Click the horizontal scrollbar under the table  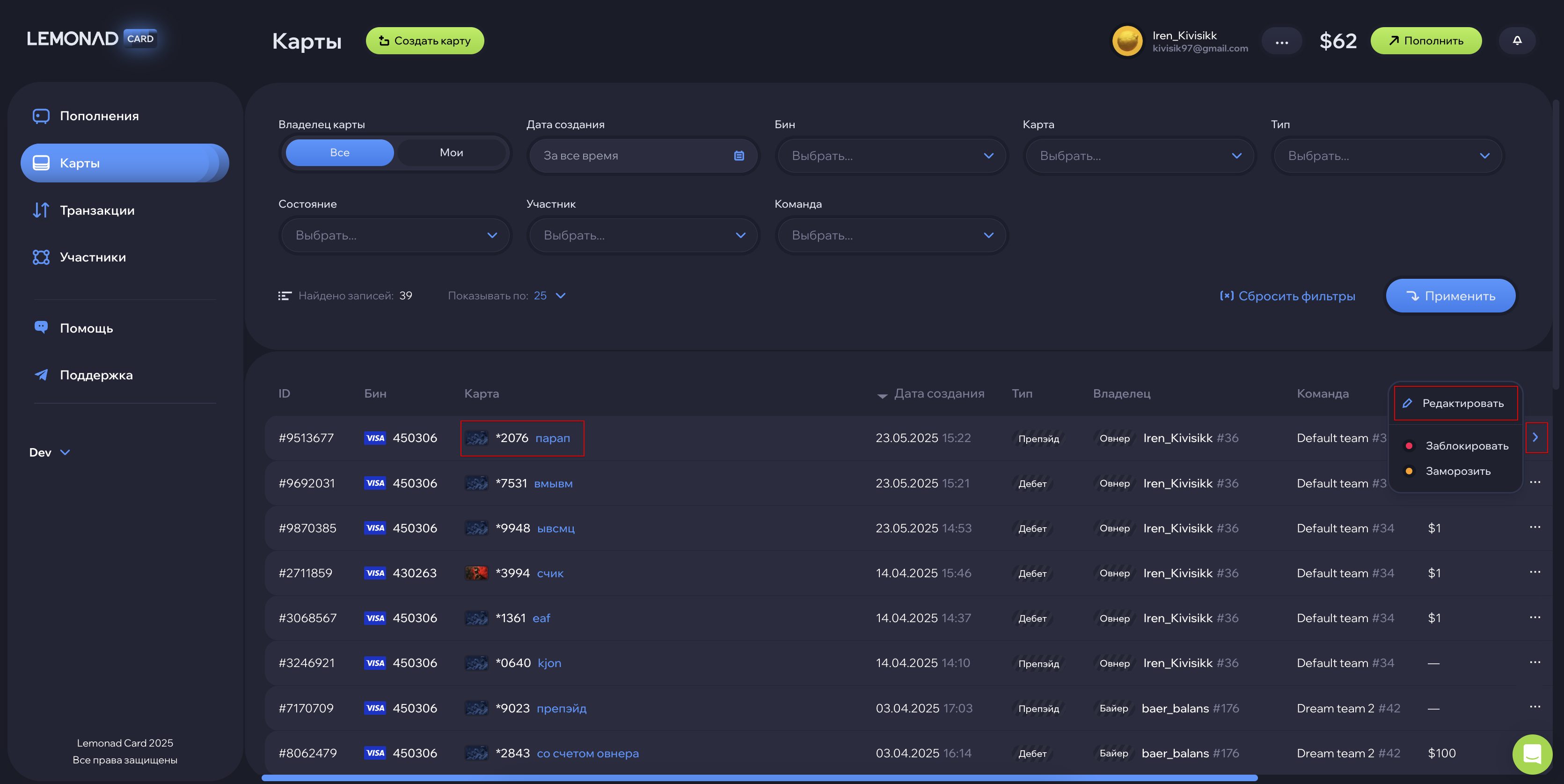759,777
